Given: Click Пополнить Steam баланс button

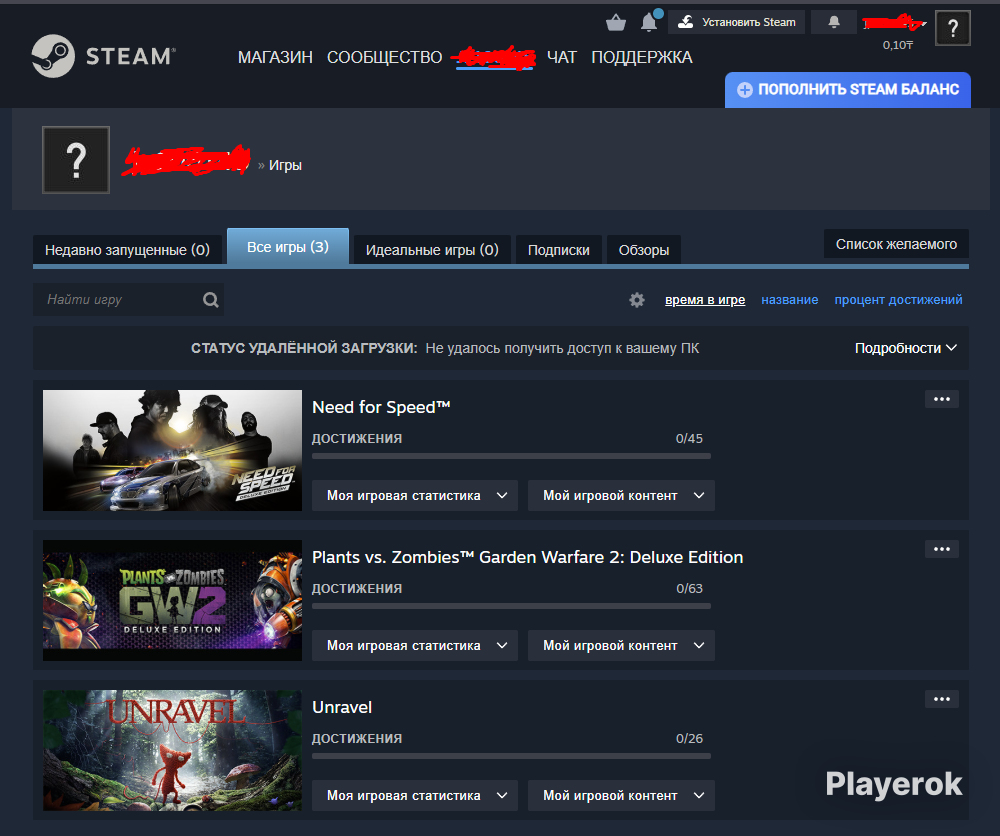Looking at the screenshot, I should point(848,89).
